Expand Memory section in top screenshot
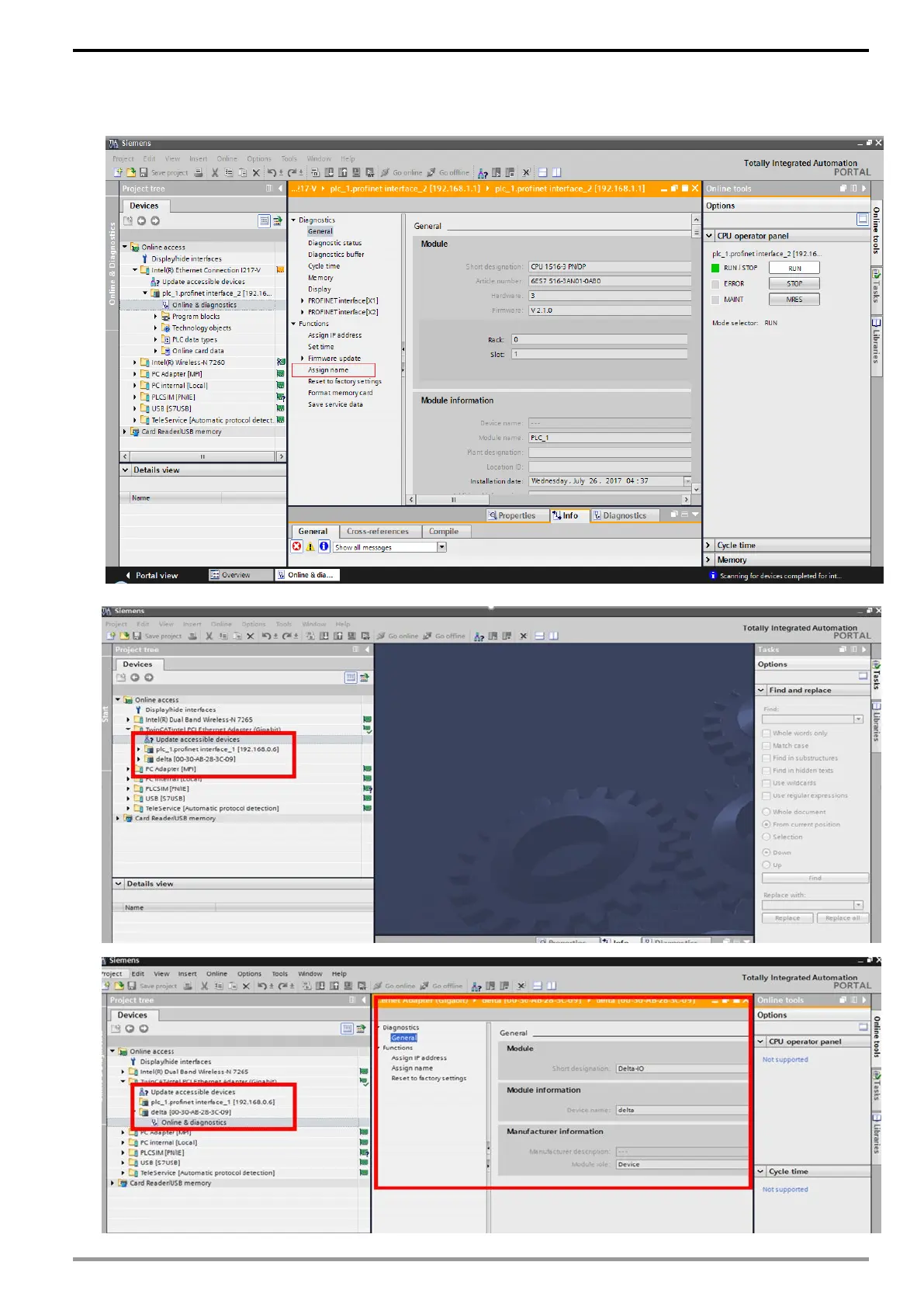Screen dimensions: 924x1307 708,560
